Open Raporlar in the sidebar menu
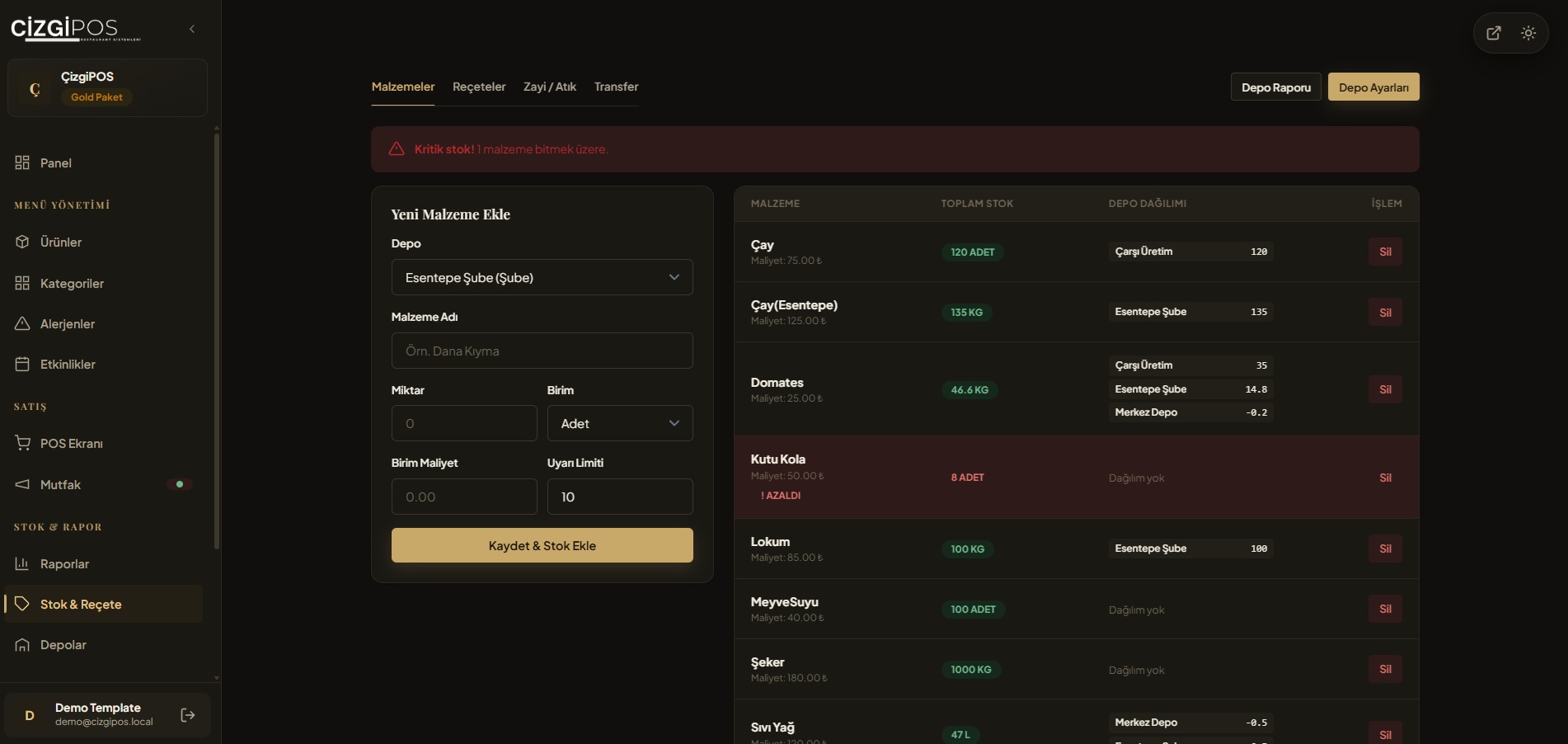The width and height of the screenshot is (1568, 744). tap(104, 563)
